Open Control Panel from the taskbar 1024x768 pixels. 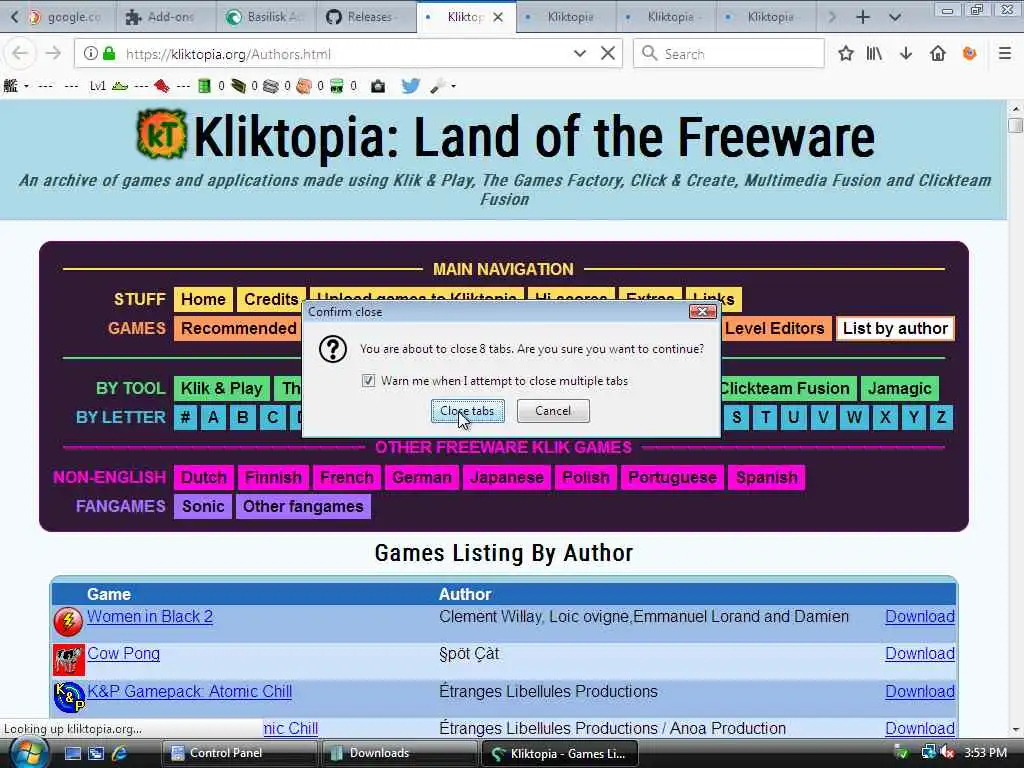coord(239,753)
